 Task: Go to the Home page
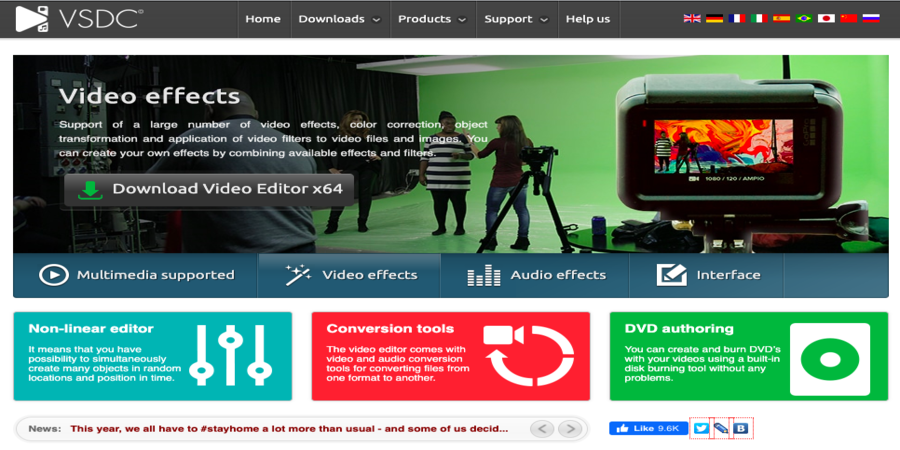click(x=263, y=19)
